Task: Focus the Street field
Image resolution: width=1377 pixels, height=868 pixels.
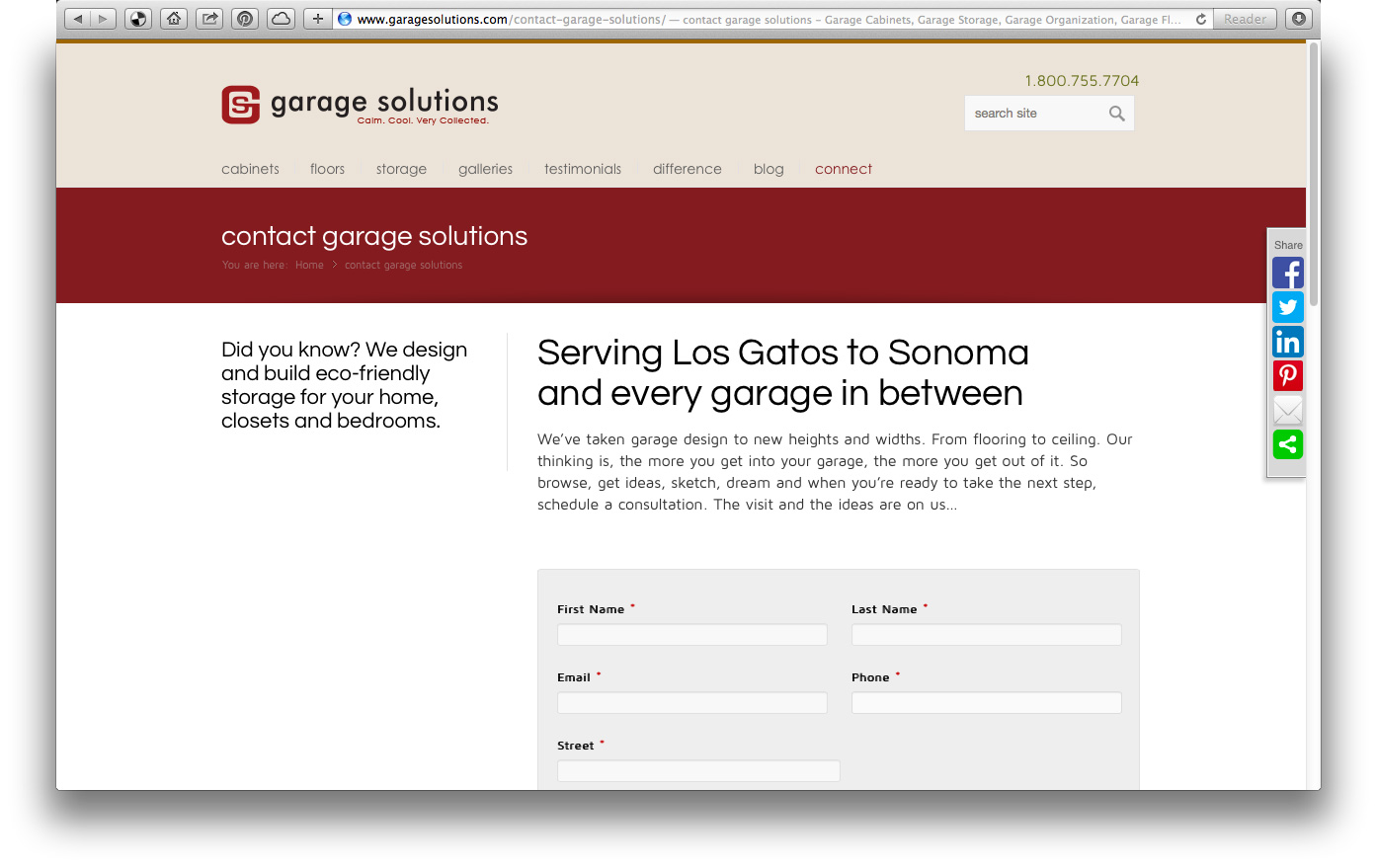Action: [698, 771]
